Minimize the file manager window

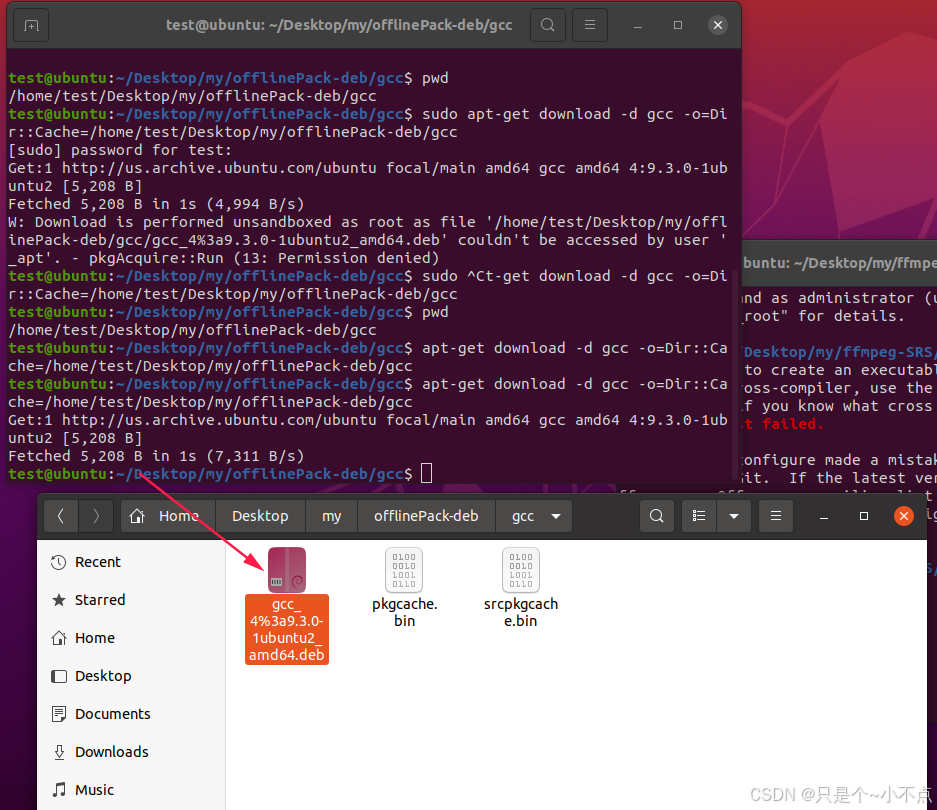click(823, 516)
